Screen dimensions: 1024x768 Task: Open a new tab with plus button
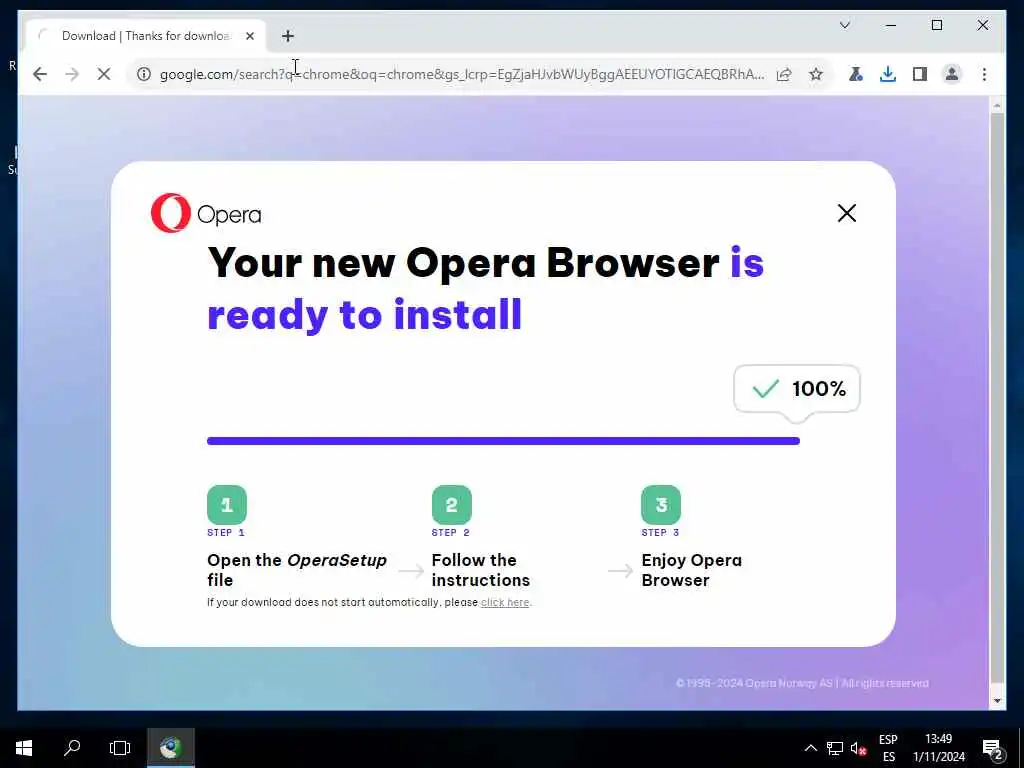click(x=288, y=36)
